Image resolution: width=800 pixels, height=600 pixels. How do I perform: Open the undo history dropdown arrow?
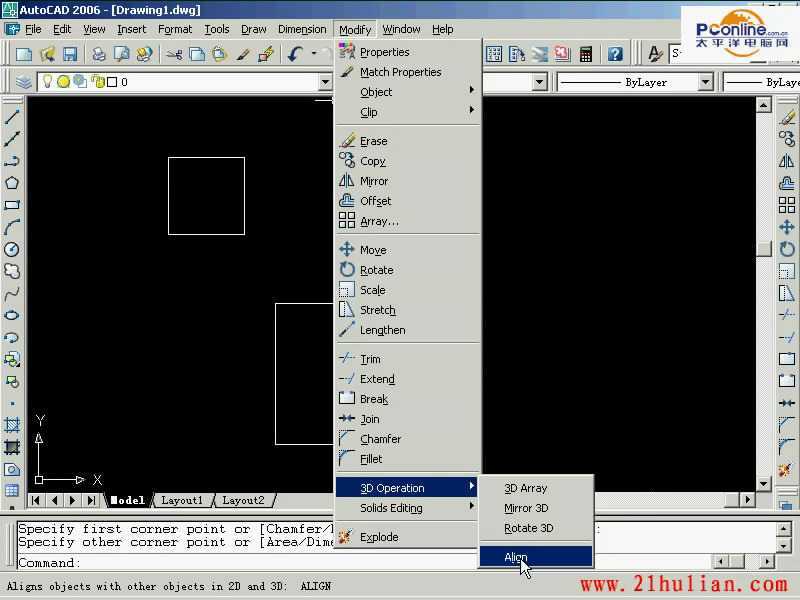[x=314, y=53]
